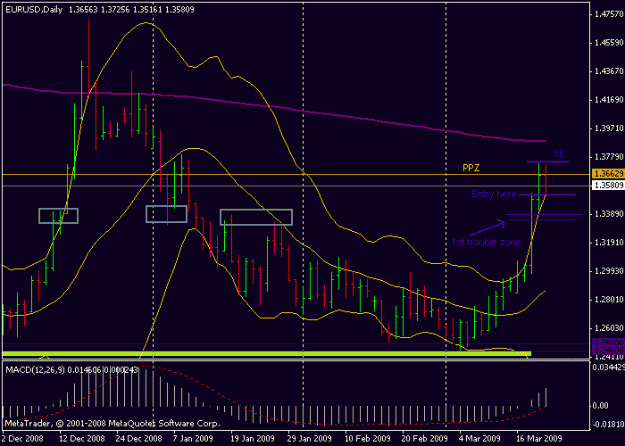Click the 1.37790 price axis label
This screenshot has width=625, height=446.
(608, 157)
